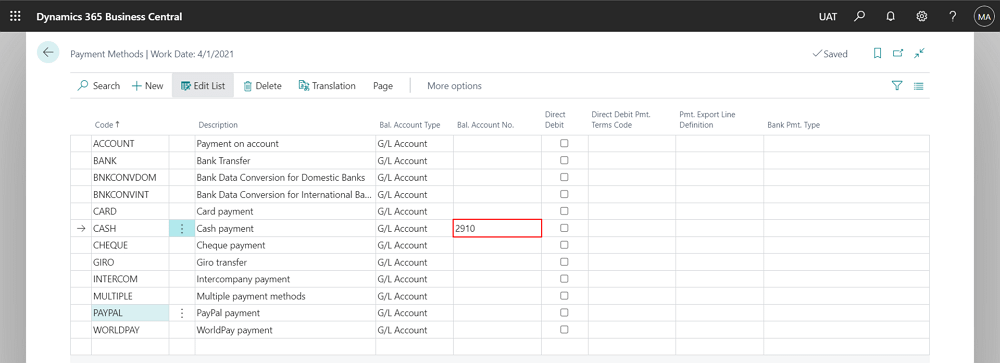Expand More options in the action bar
This screenshot has width=1000, height=363.
point(454,85)
